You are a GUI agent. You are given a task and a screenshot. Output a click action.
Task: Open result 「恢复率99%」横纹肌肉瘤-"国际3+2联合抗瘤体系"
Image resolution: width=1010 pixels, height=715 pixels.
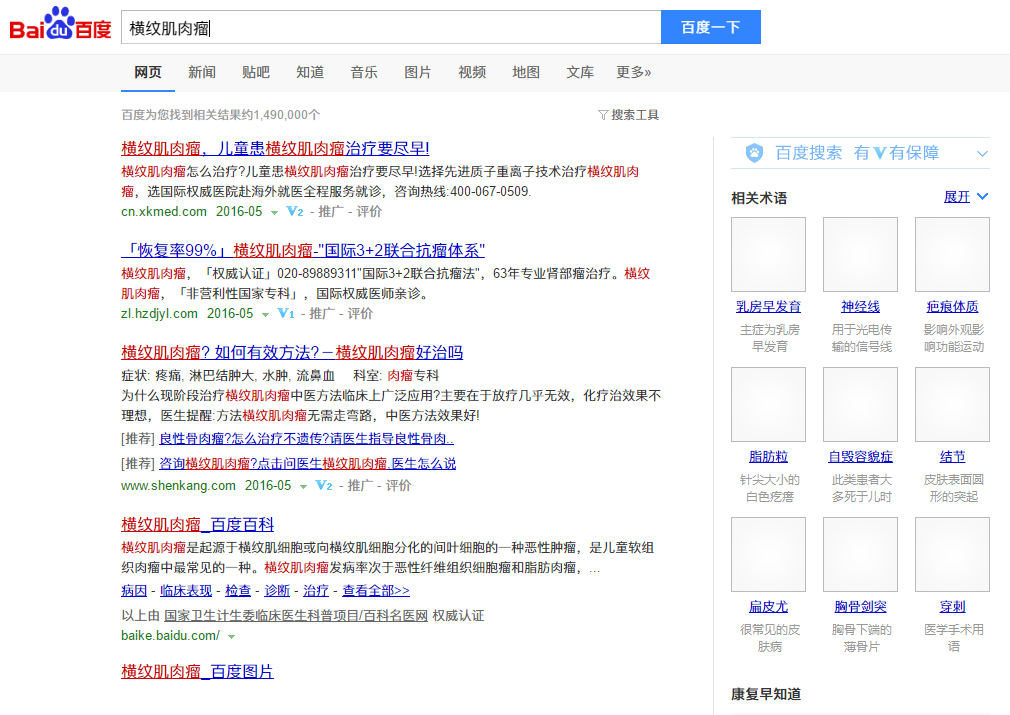click(303, 250)
